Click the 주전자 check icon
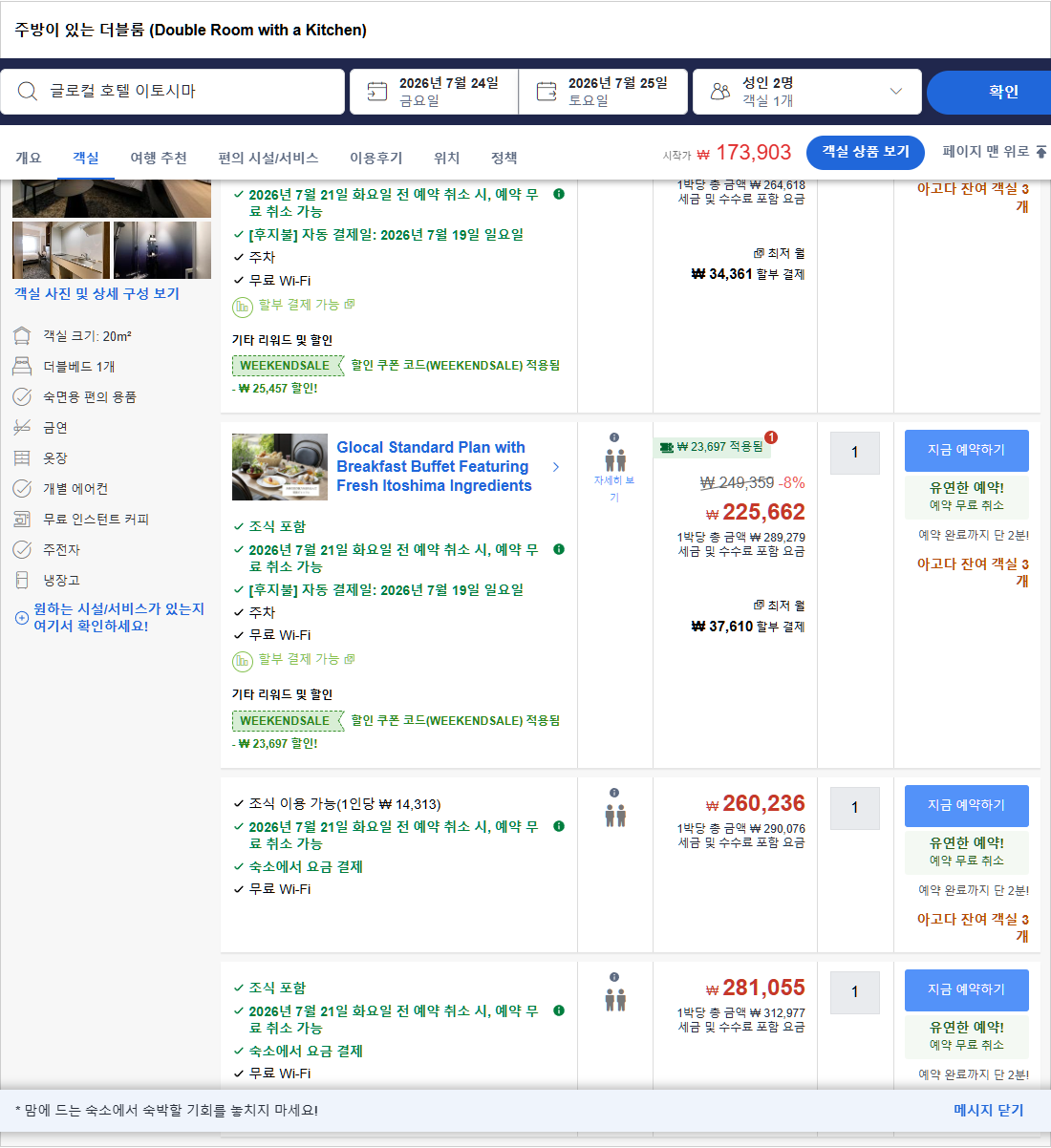The height and width of the screenshot is (1148, 1051). tap(22, 550)
